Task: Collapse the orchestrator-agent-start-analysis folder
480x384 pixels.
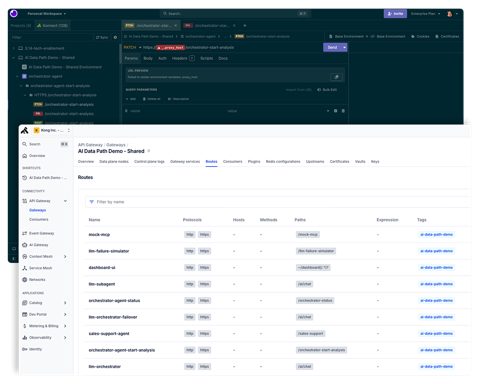Action: [x=21, y=86]
